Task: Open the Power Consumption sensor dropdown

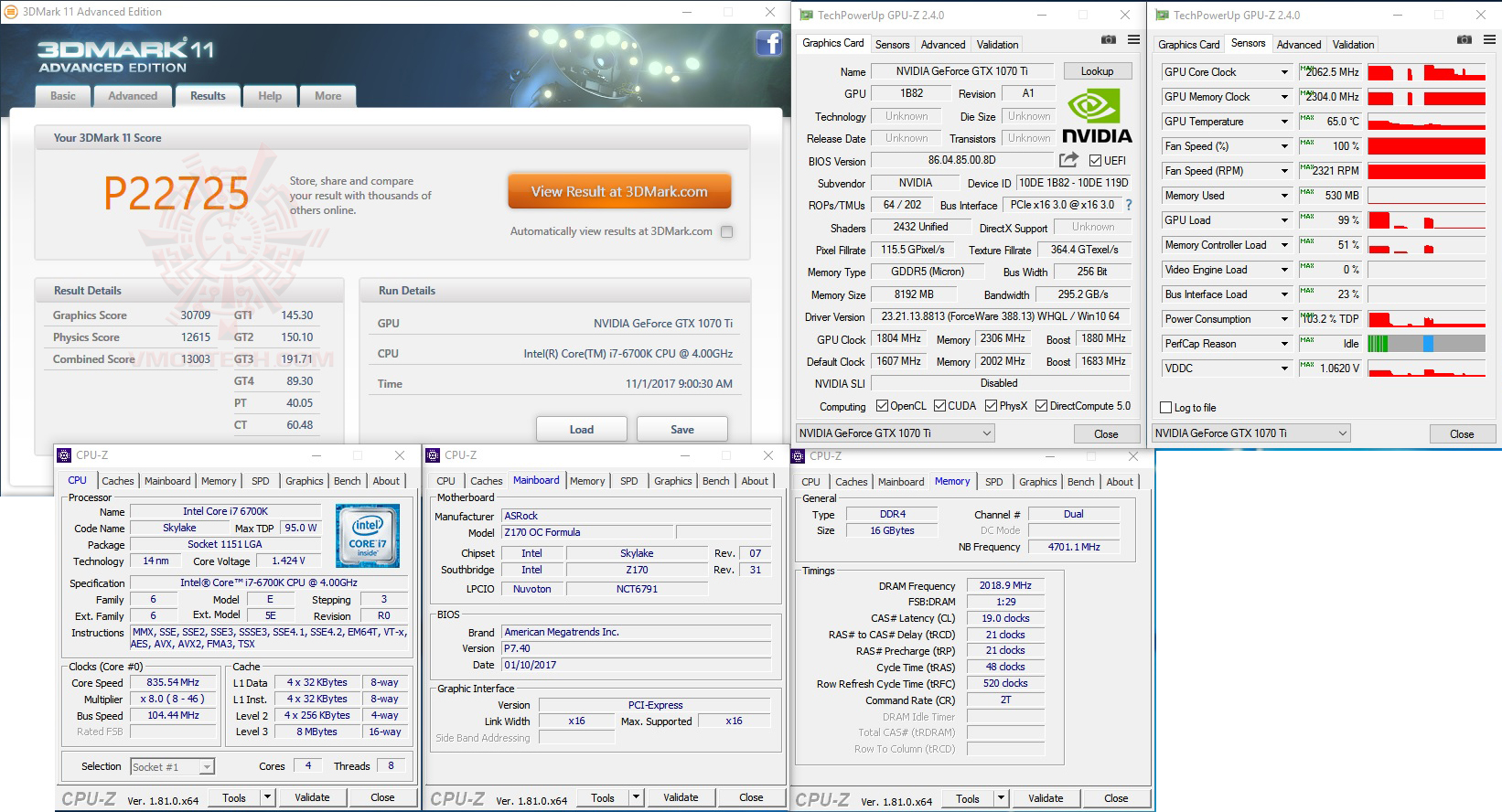Action: (x=1284, y=319)
